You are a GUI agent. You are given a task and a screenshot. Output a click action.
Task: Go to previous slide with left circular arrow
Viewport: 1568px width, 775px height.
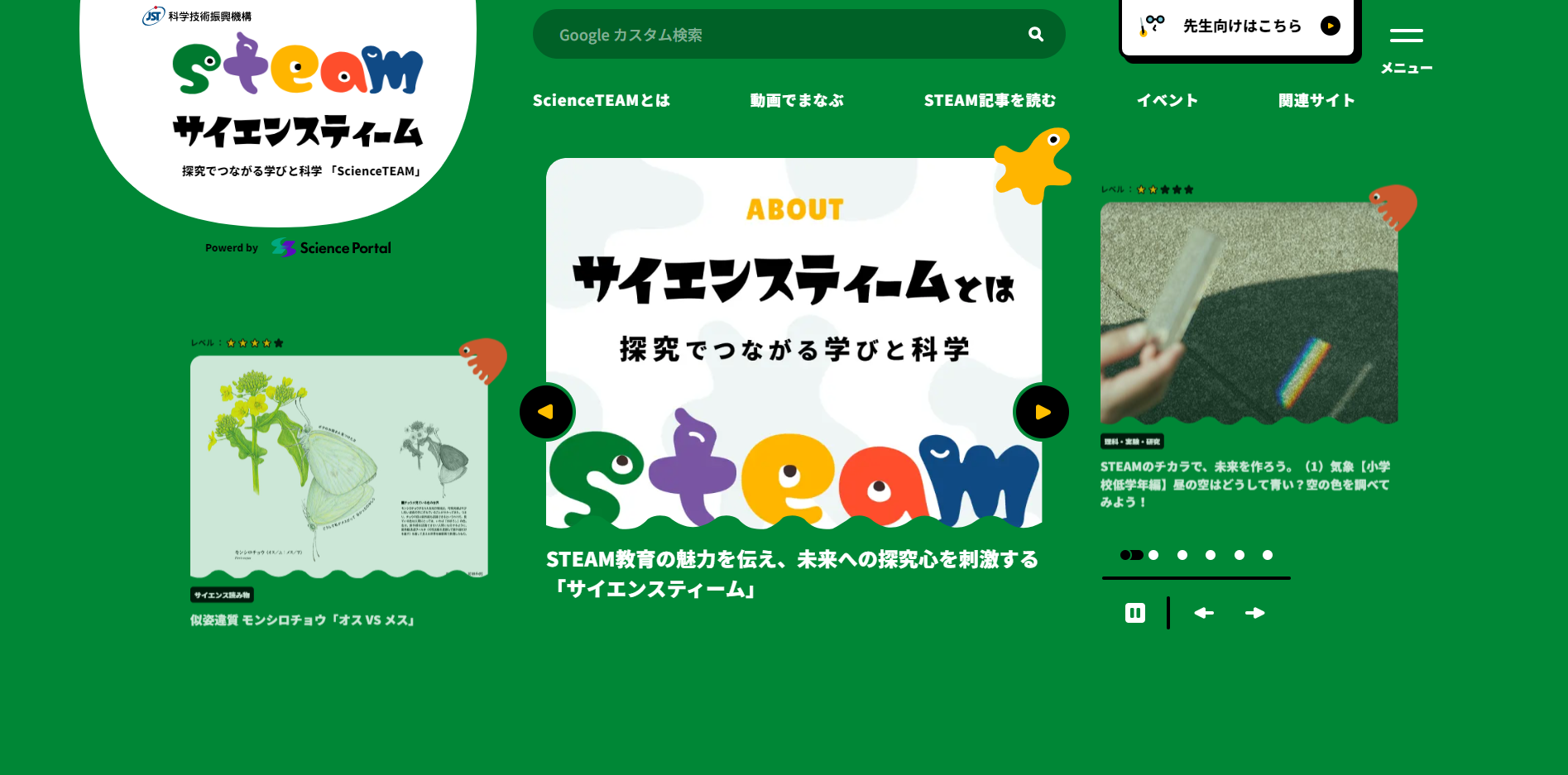pyautogui.click(x=547, y=411)
